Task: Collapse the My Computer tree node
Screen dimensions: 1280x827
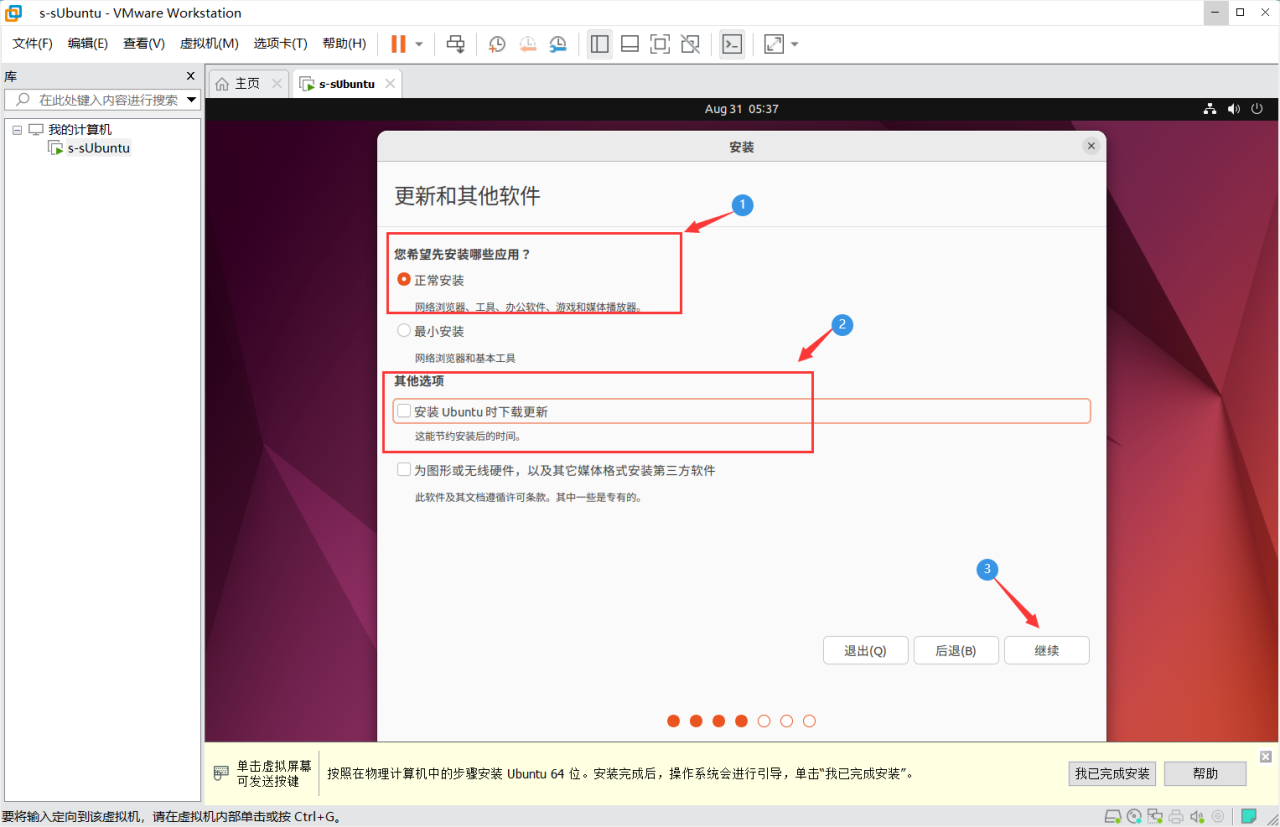Action: coord(17,130)
